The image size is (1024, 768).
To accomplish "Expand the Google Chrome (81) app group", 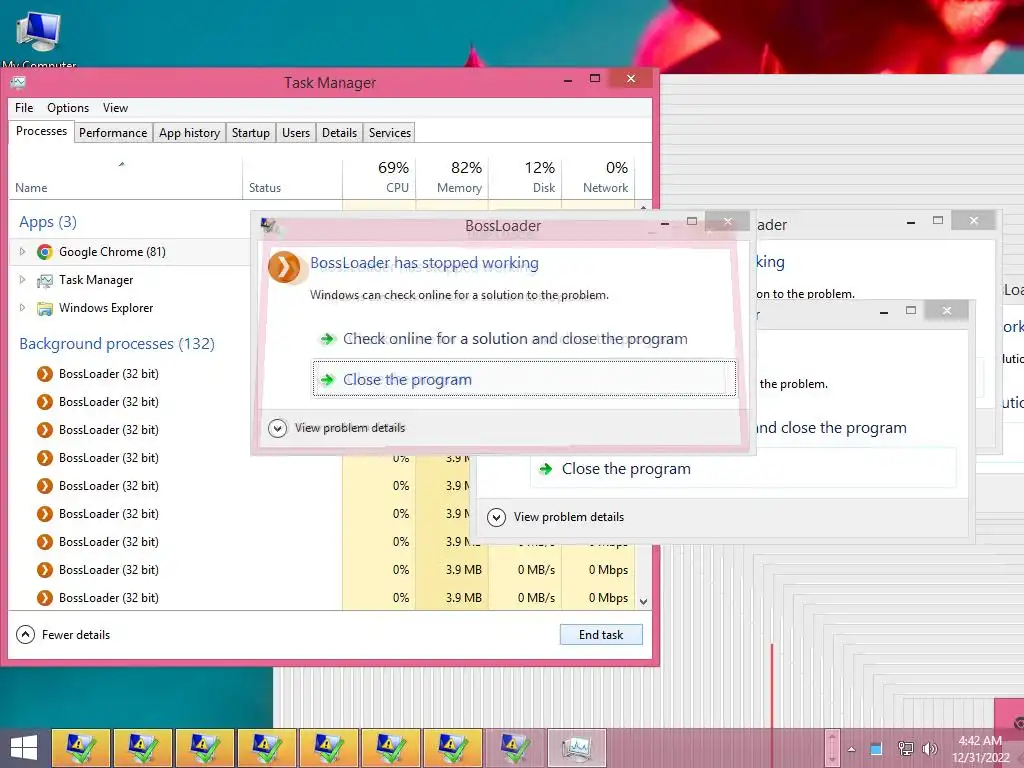I will (x=22, y=251).
